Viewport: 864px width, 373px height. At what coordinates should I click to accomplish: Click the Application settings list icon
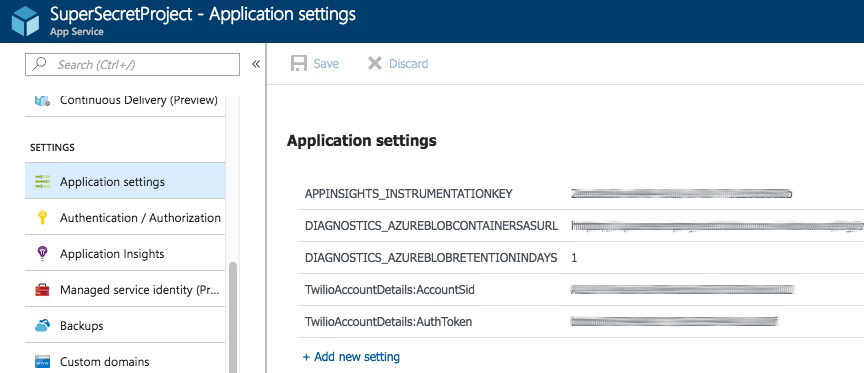[x=42, y=181]
